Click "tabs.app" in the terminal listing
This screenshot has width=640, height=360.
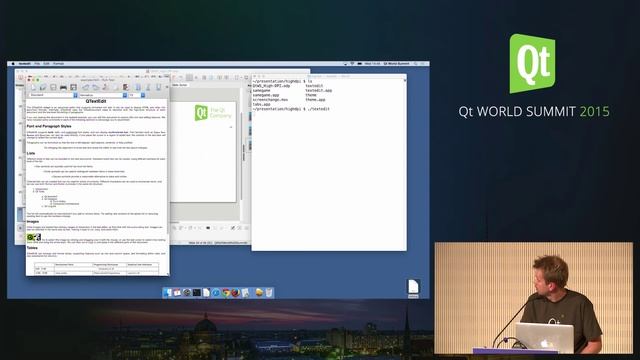(x=262, y=104)
